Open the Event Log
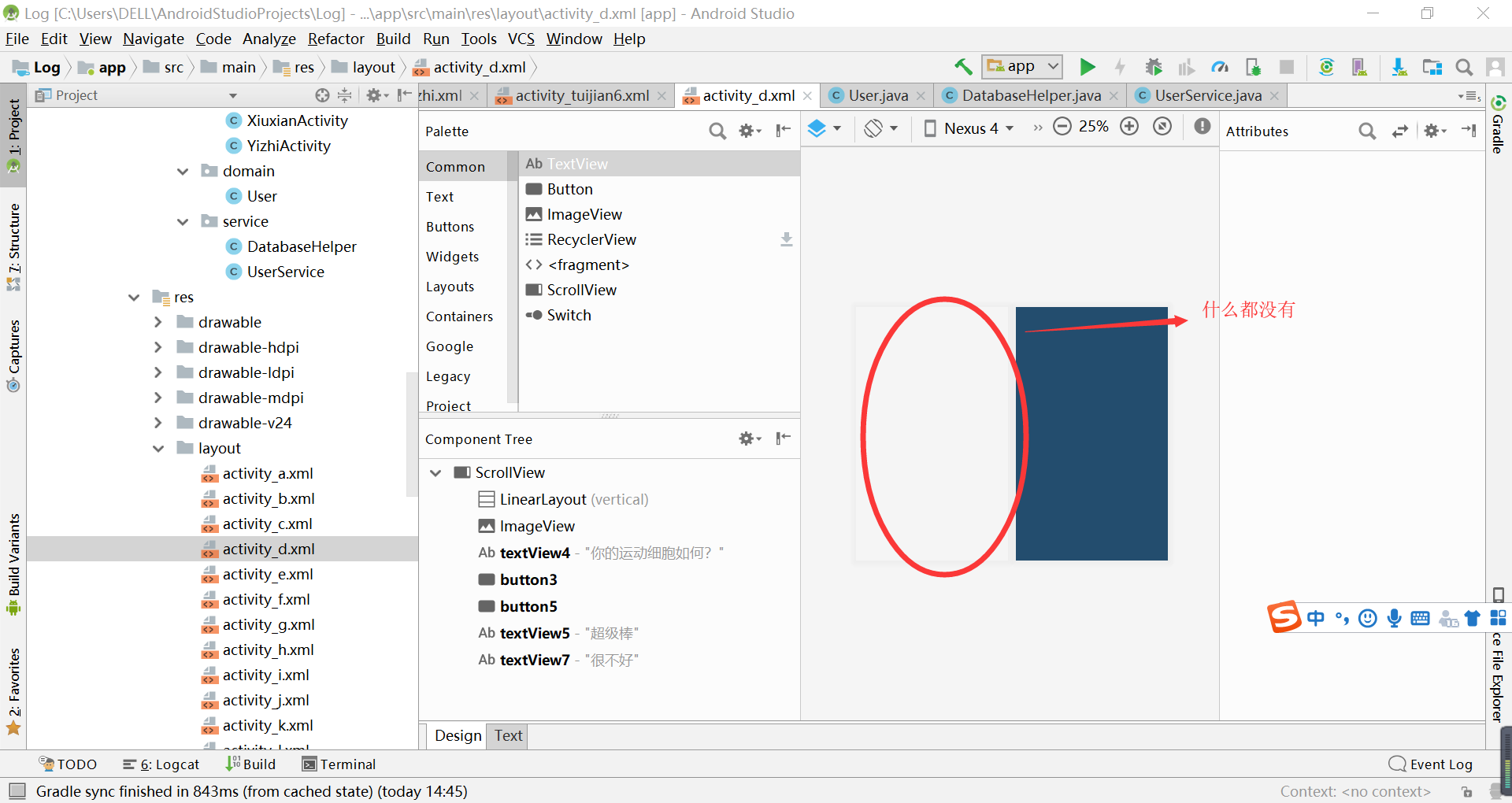The width and height of the screenshot is (1512, 803). tap(1430, 764)
